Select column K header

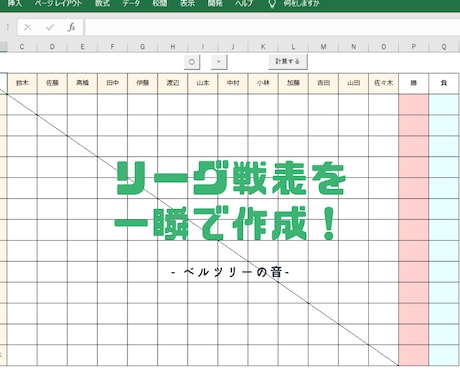click(x=263, y=47)
